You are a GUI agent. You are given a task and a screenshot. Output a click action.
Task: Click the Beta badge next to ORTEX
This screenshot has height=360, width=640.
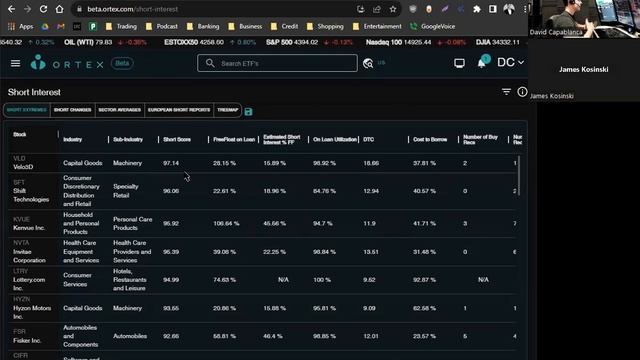[x=122, y=63]
